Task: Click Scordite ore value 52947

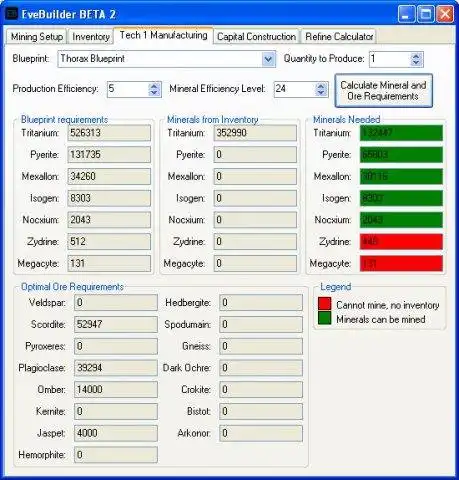Action: tap(116, 324)
